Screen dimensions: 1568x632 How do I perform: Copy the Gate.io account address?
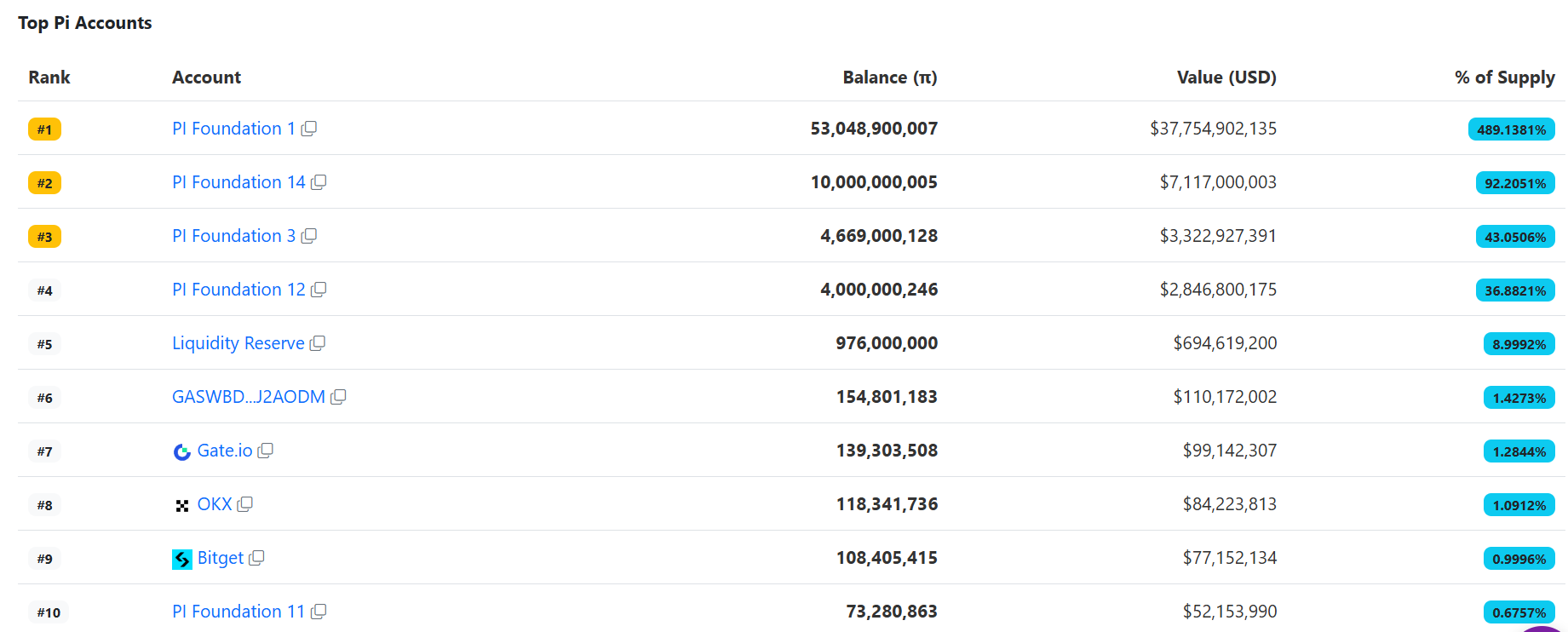(266, 451)
